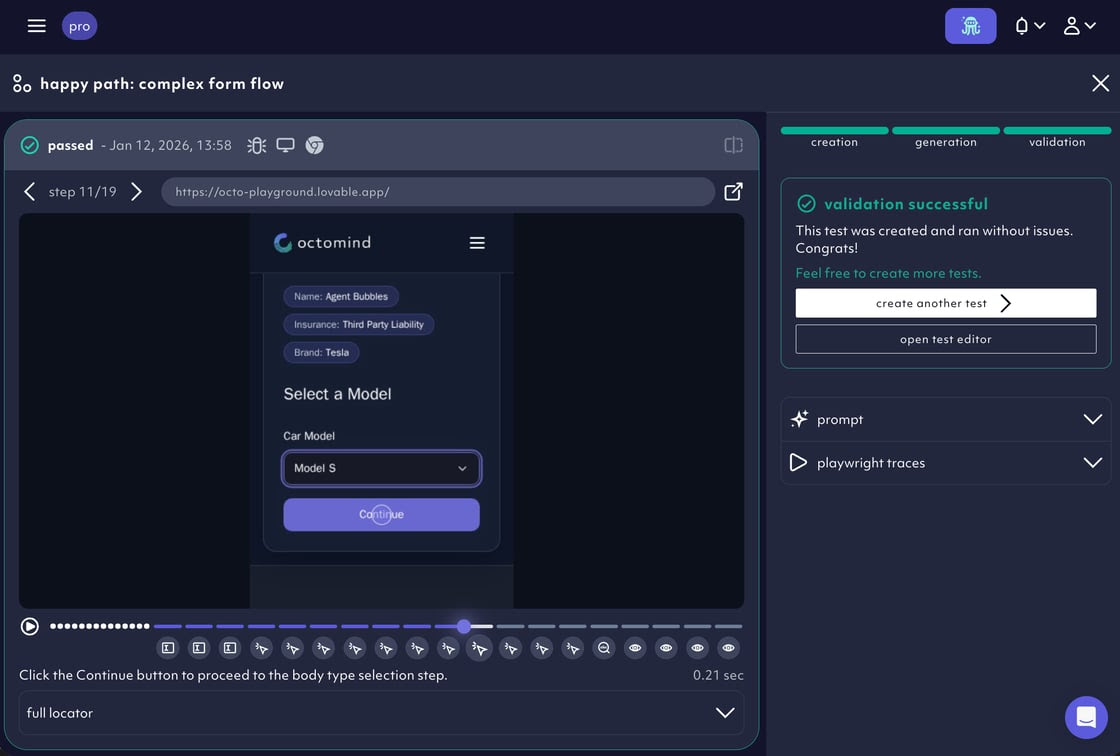Open the Car Model dropdown
1120x756 pixels.
pos(381,468)
